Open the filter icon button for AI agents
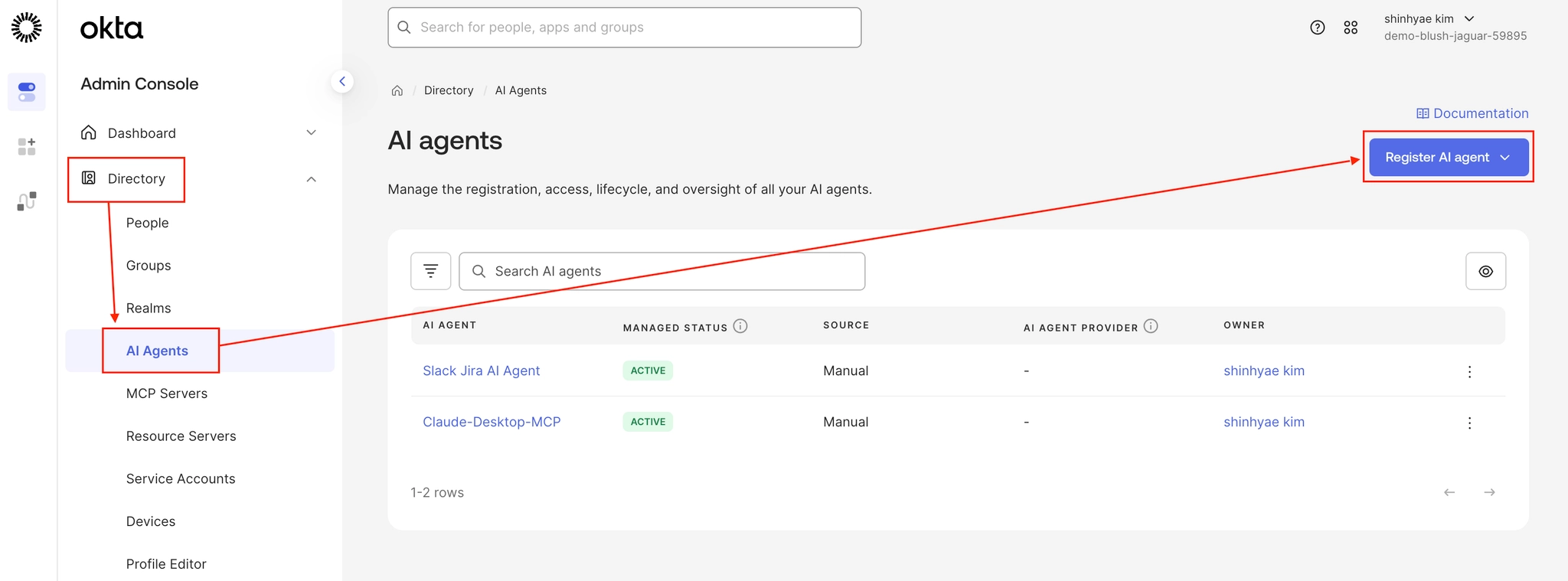 pyautogui.click(x=431, y=271)
